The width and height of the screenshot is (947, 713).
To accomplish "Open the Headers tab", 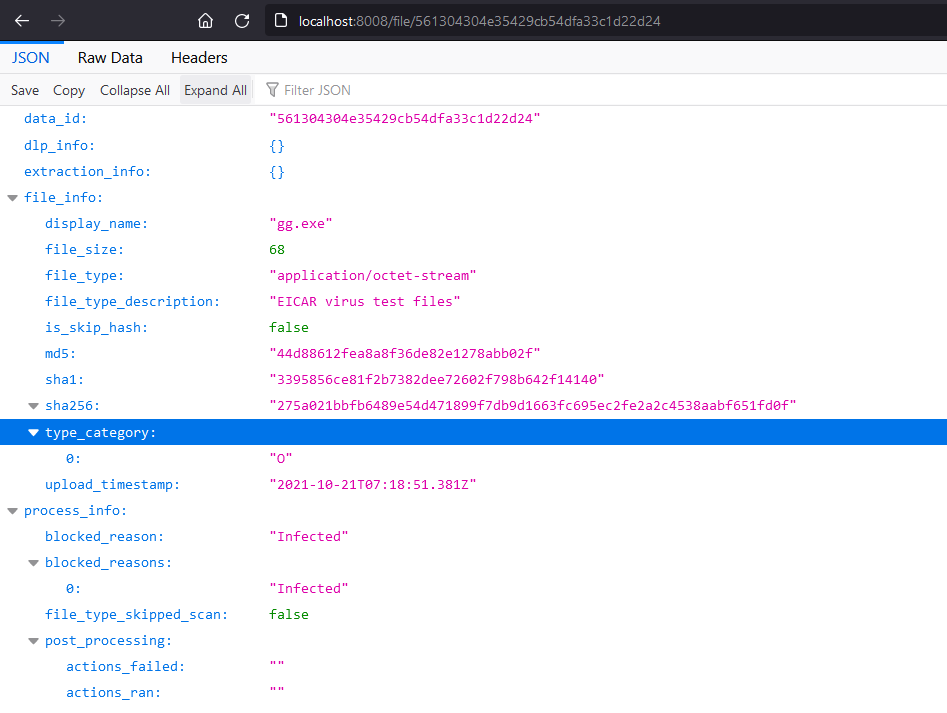I will tap(199, 58).
